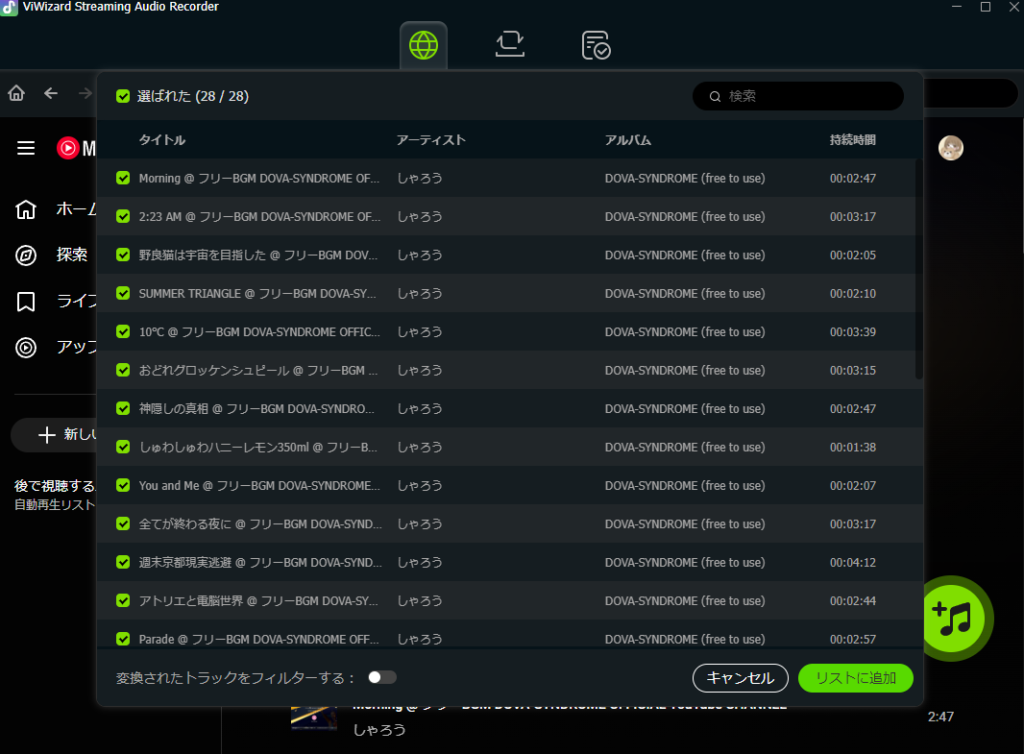Uncheck the Parade track checkbox
The width and height of the screenshot is (1024, 754).
(123, 639)
